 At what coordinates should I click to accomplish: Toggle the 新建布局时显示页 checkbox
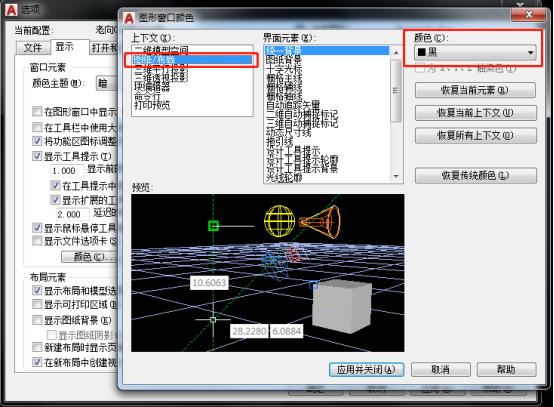coord(37,347)
